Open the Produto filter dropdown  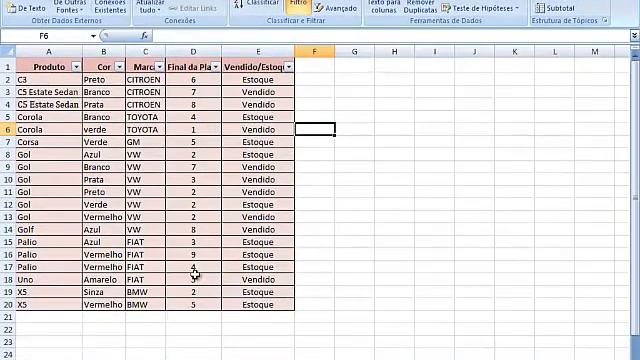76,67
